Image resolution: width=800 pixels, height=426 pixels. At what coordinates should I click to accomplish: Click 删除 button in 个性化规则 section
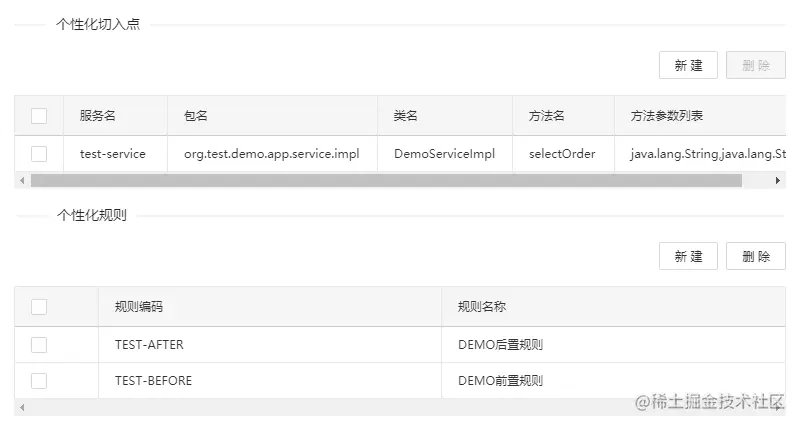(756, 256)
